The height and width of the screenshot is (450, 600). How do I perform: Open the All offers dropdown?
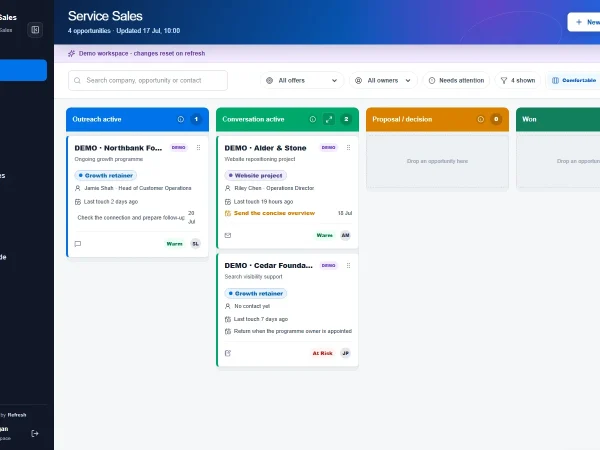[302, 80]
